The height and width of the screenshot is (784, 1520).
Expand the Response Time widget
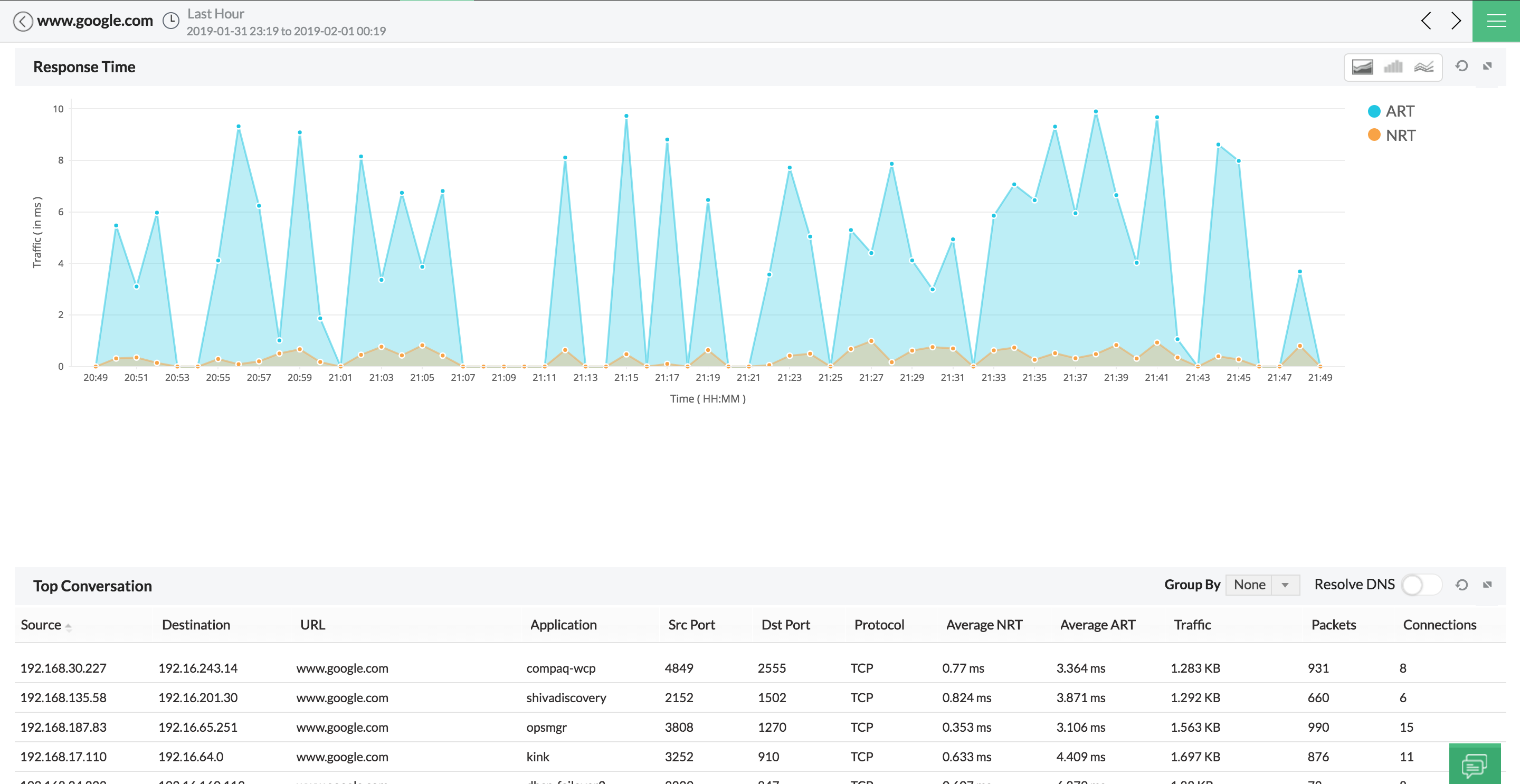(1487, 66)
